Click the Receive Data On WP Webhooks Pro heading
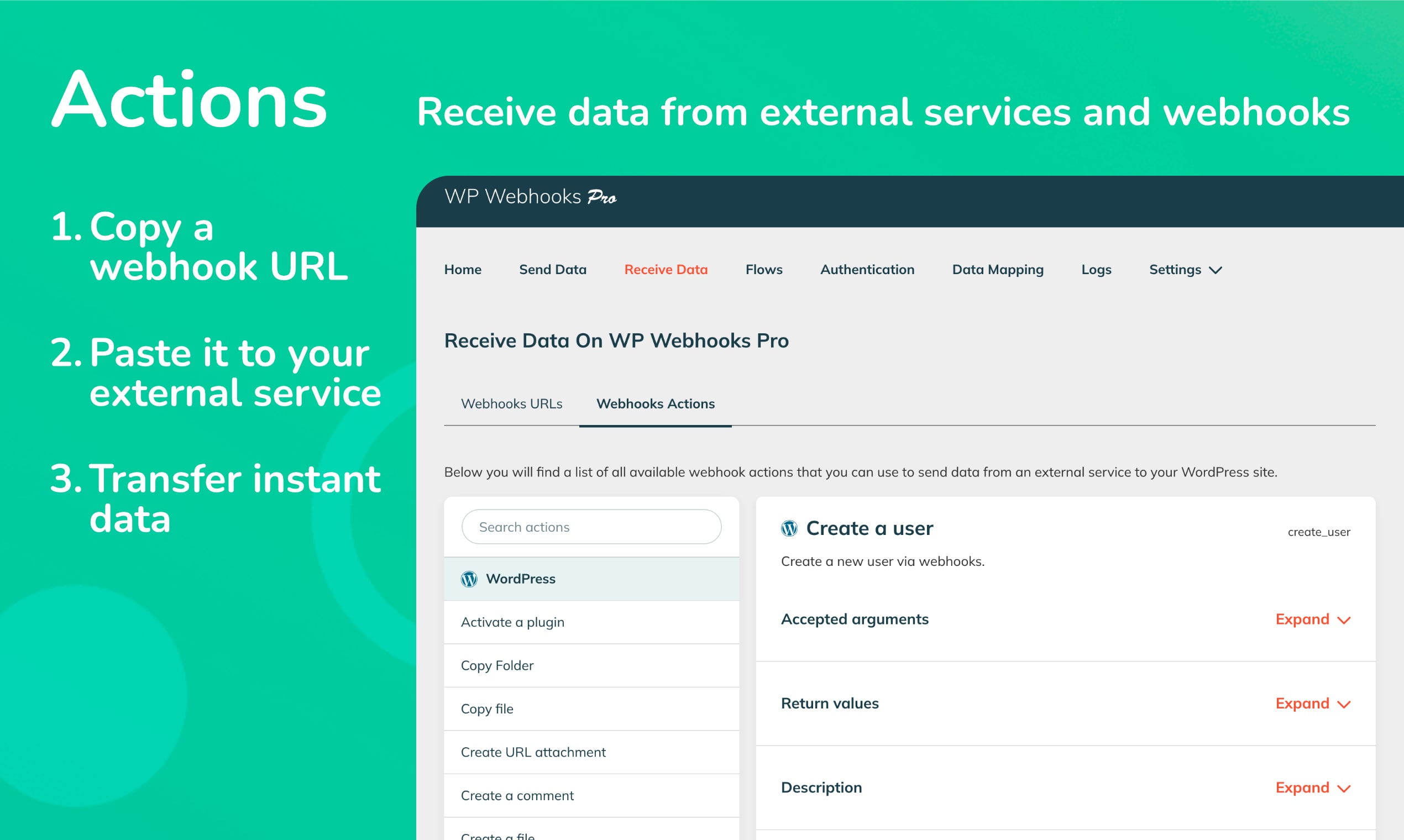This screenshot has height=840, width=1404. click(x=616, y=341)
